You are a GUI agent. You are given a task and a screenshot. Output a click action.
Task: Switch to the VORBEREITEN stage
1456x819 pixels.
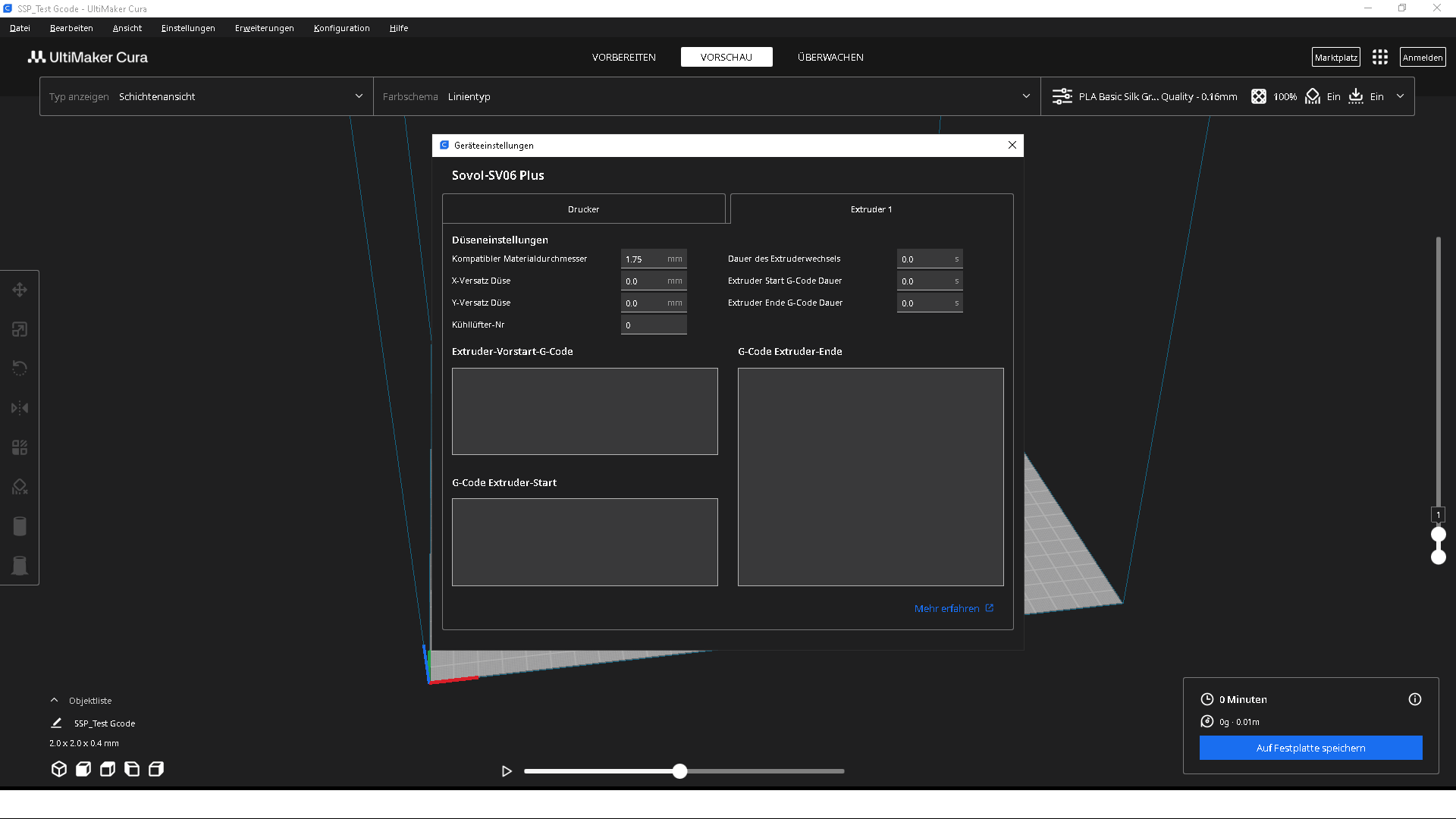(623, 58)
